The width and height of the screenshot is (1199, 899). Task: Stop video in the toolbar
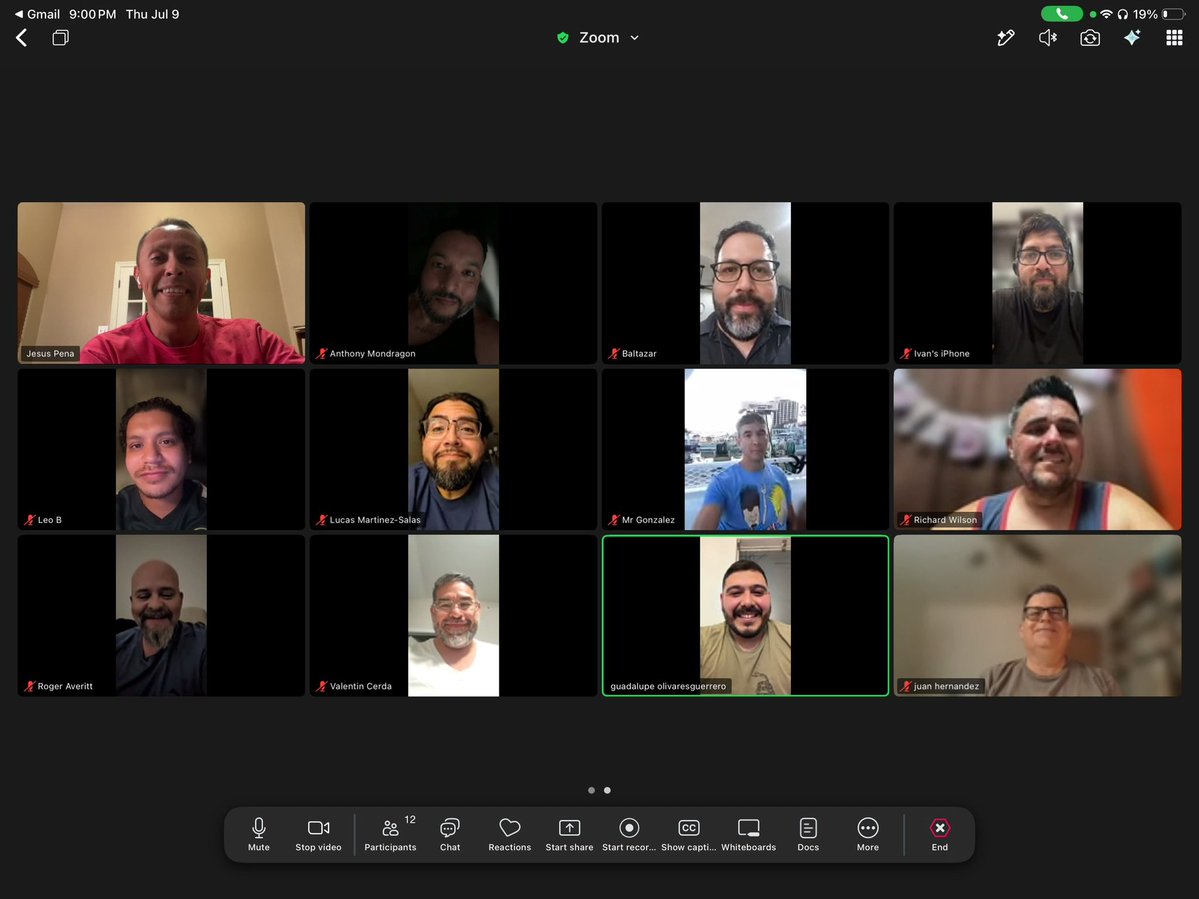(x=318, y=834)
